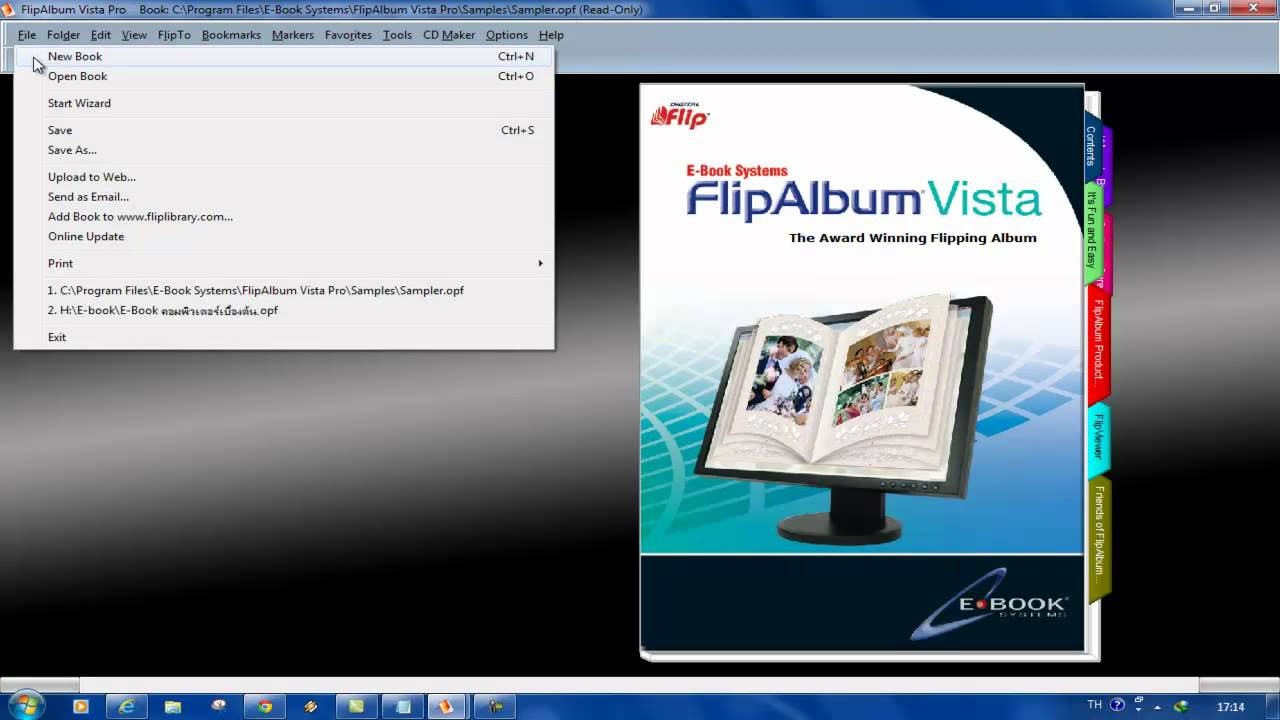Image resolution: width=1280 pixels, height=720 pixels.
Task: Choose Save As... menu entry
Action: coord(284,151)
